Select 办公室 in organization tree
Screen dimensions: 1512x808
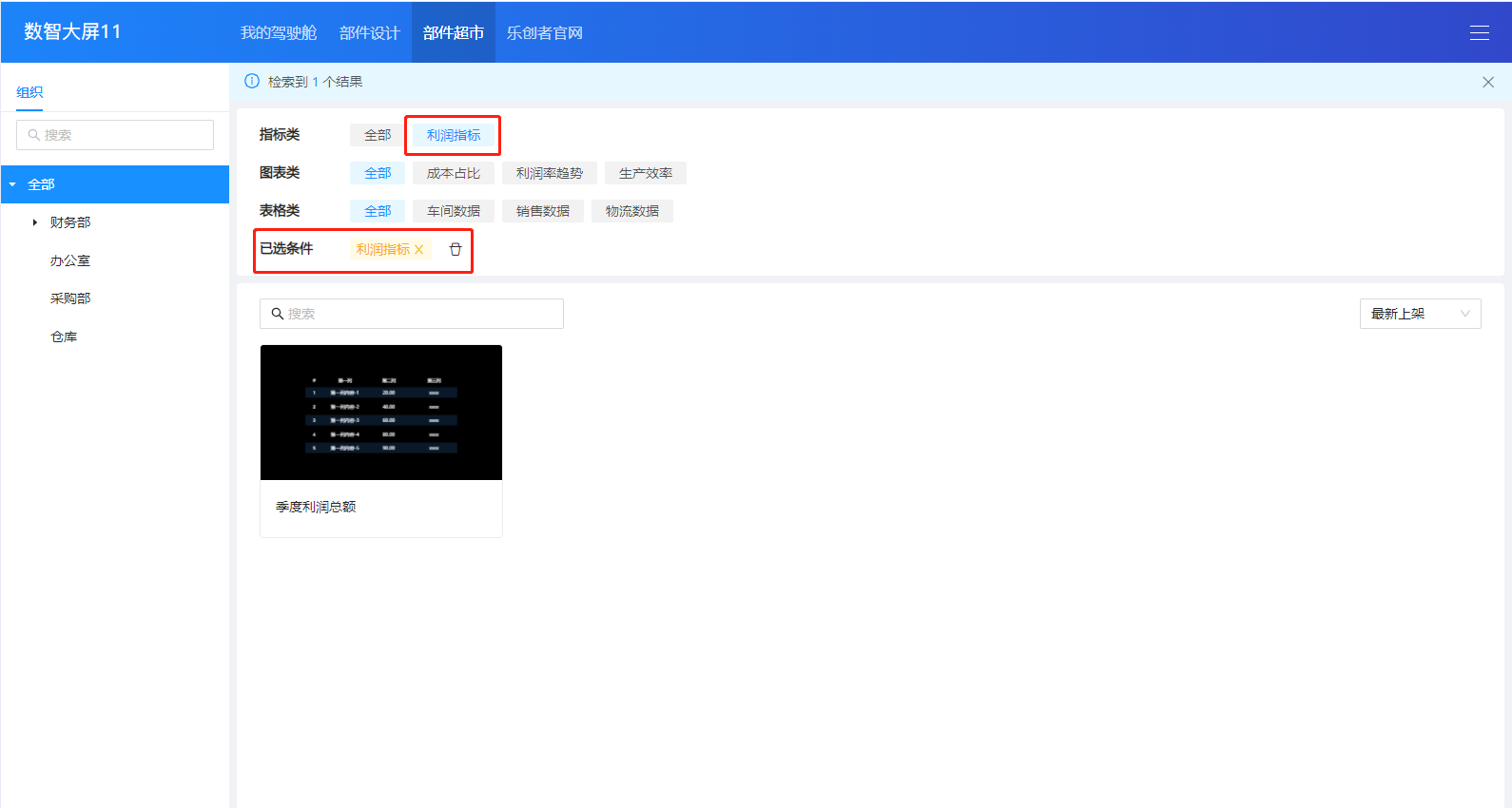click(70, 260)
